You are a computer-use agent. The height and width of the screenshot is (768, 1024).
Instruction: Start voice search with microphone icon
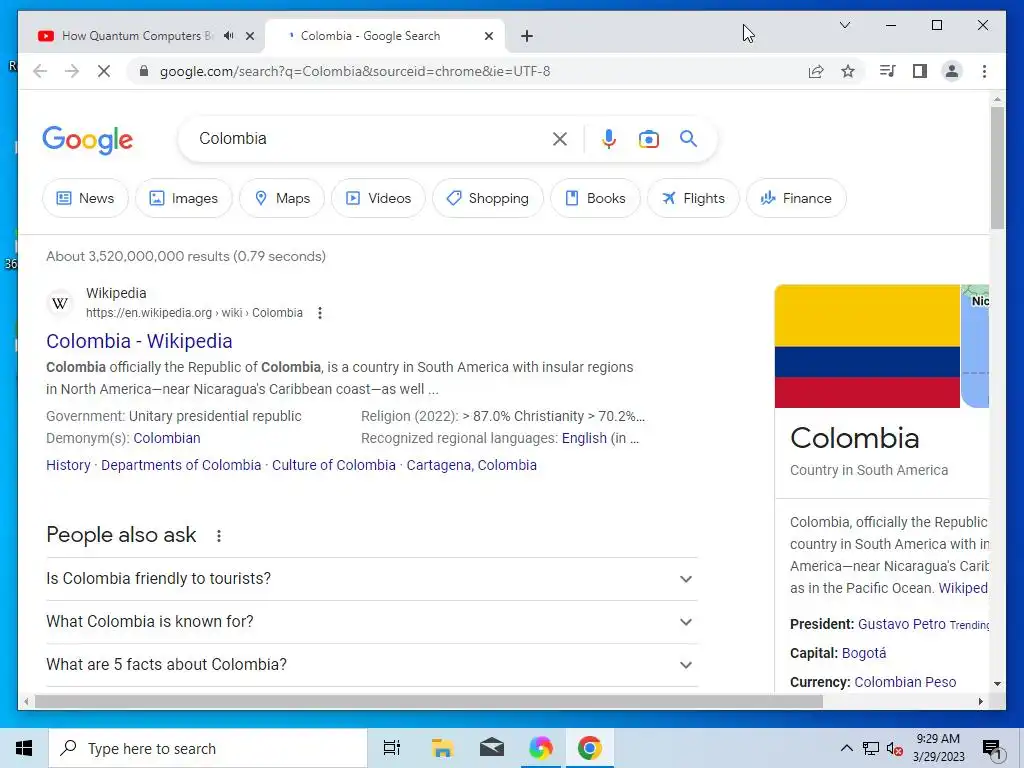pos(609,139)
